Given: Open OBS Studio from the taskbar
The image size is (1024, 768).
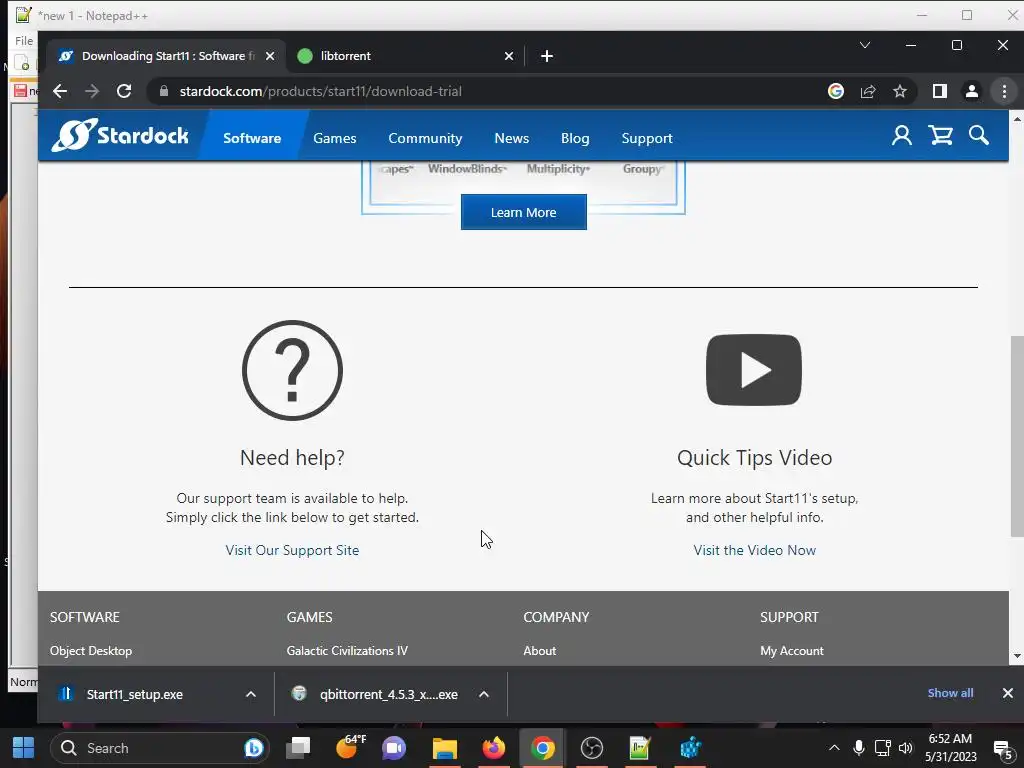Looking at the screenshot, I should coord(592,748).
